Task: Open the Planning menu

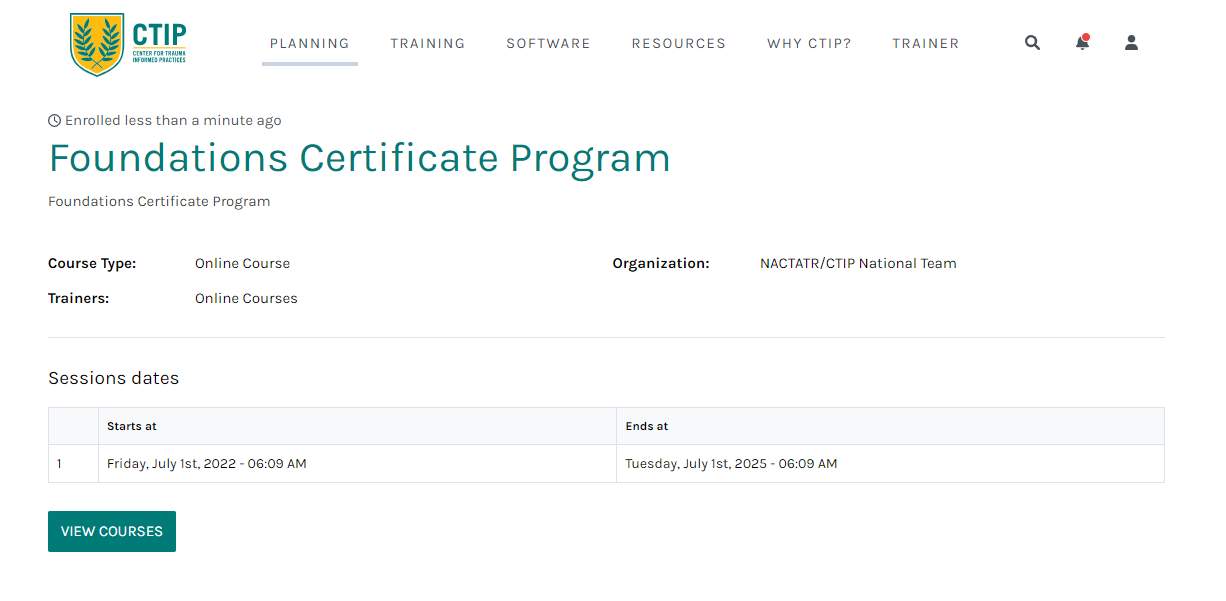Action: [x=310, y=43]
